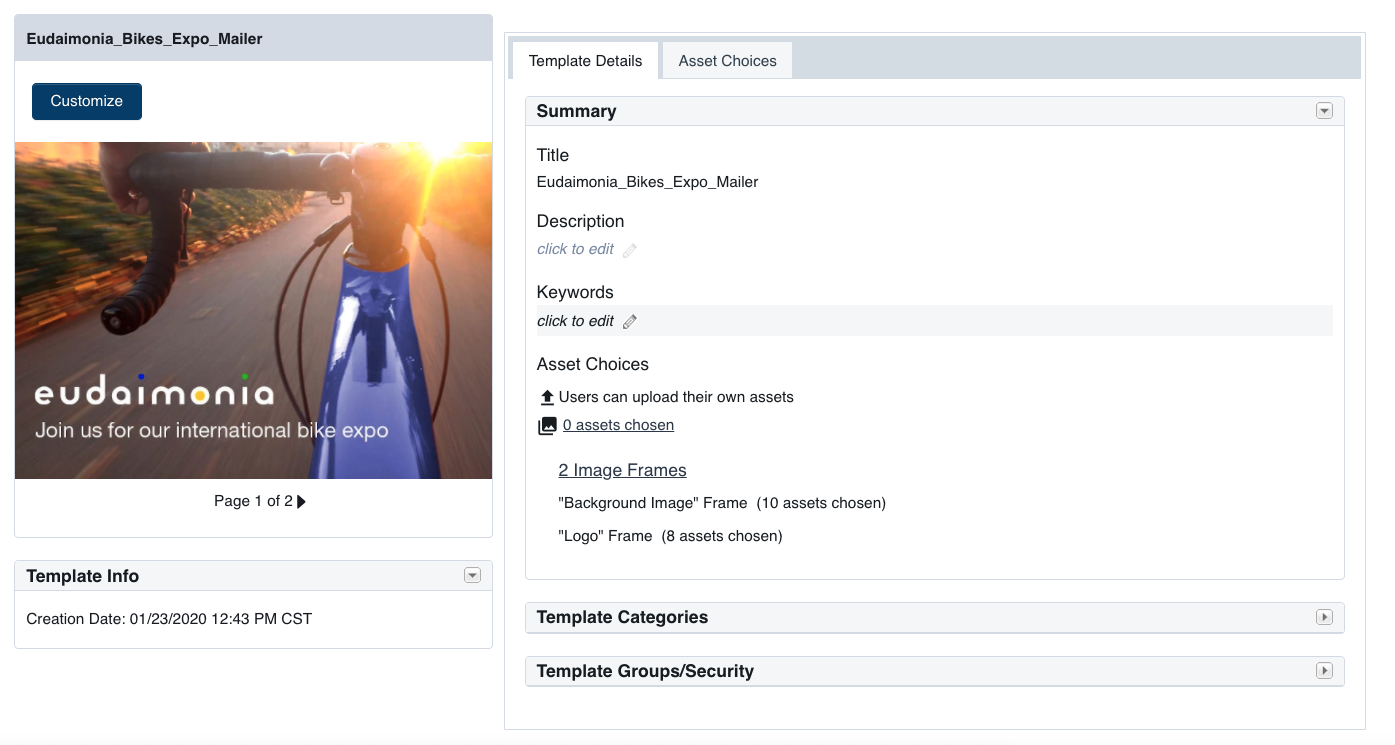Click the Description click to edit field

[x=575, y=249]
